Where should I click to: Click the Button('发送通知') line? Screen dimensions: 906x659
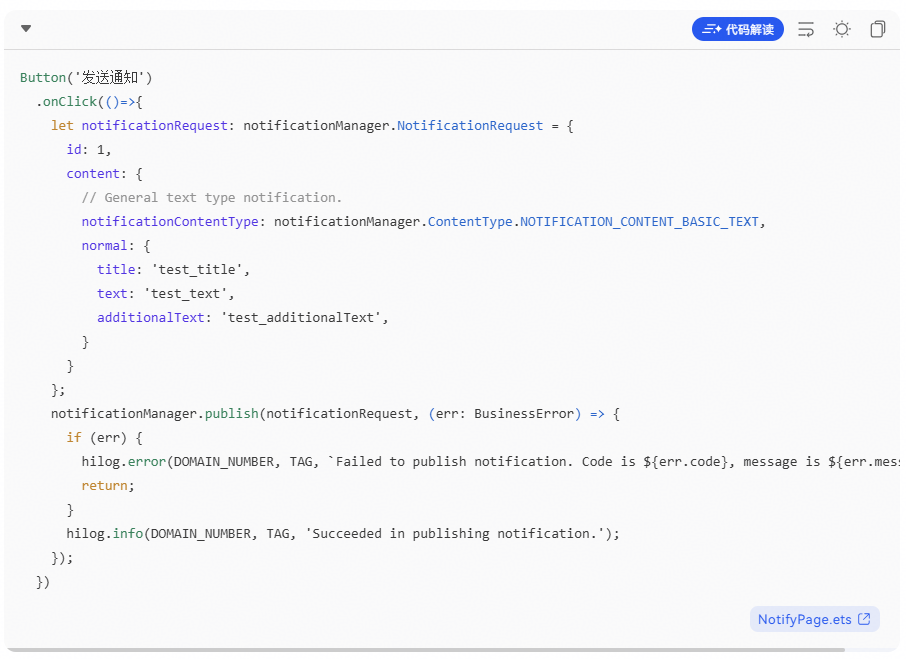[86, 77]
